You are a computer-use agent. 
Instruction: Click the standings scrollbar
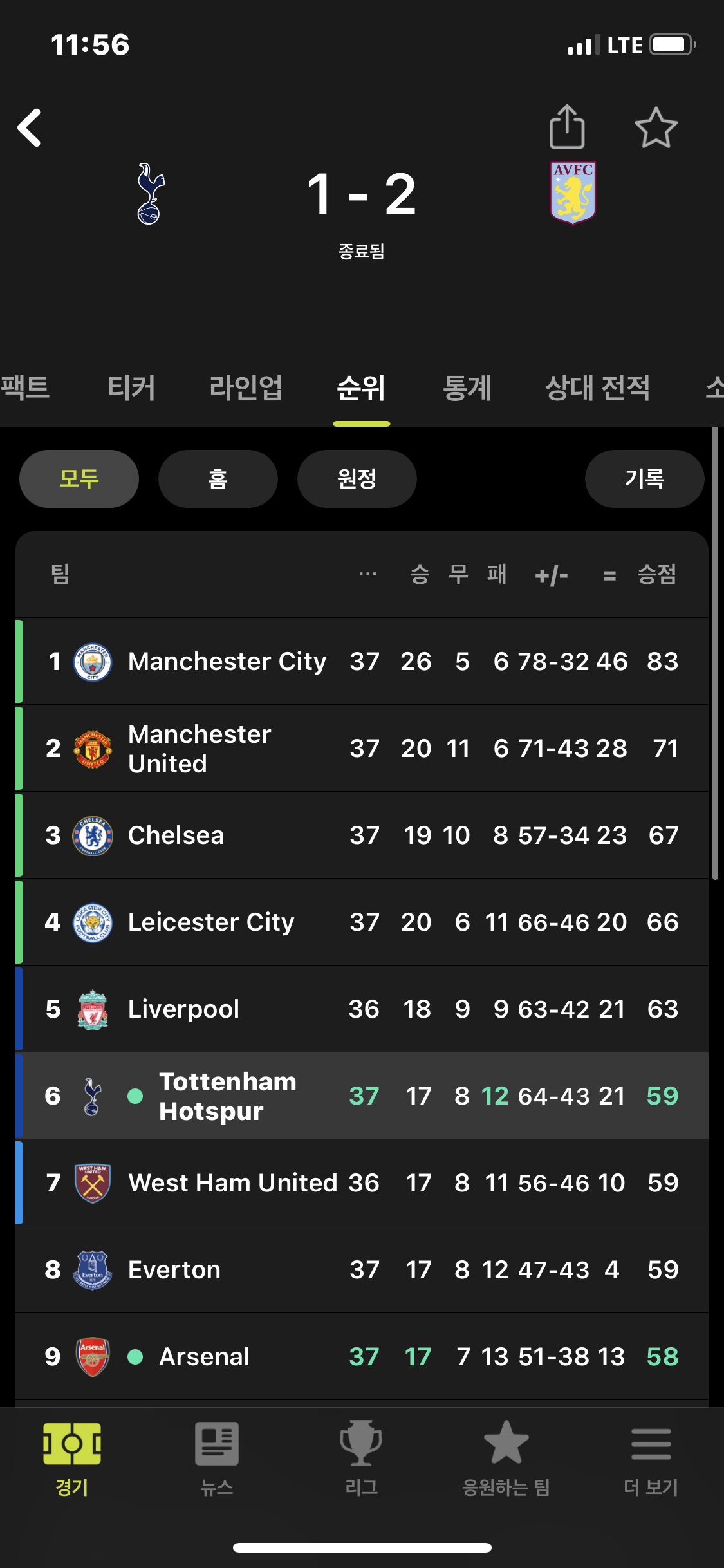tap(715, 653)
